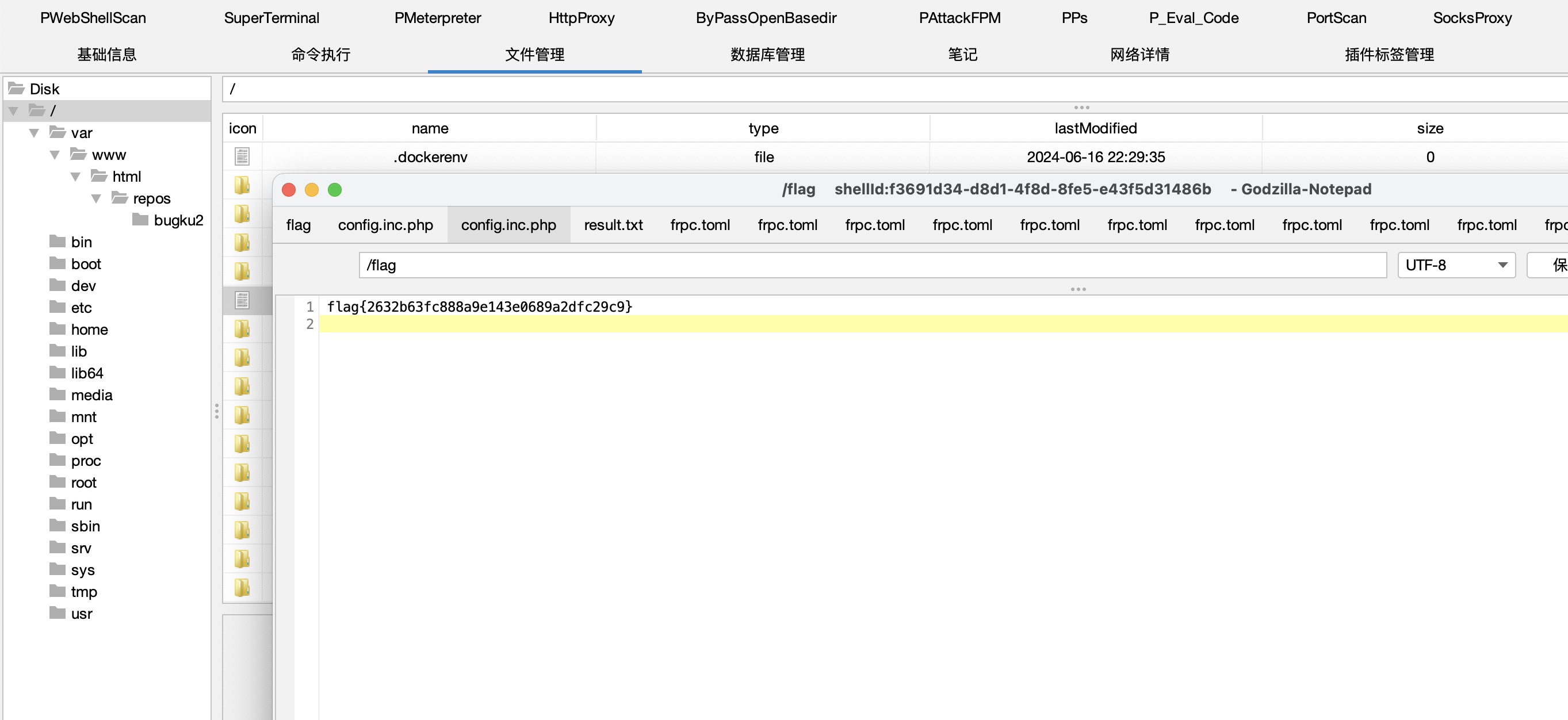Collapse the var tree node
Image resolution: width=1568 pixels, height=720 pixels.
pos(34,133)
